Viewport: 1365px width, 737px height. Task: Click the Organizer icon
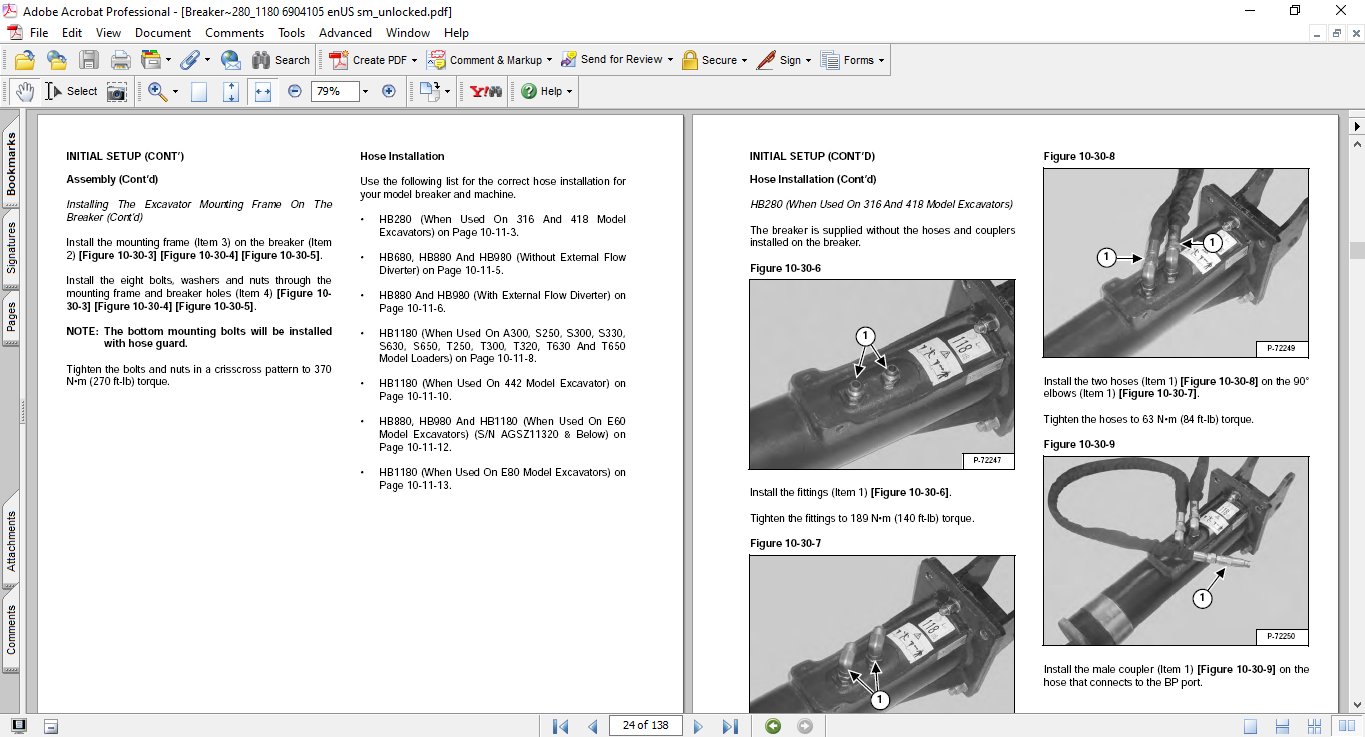(152, 60)
